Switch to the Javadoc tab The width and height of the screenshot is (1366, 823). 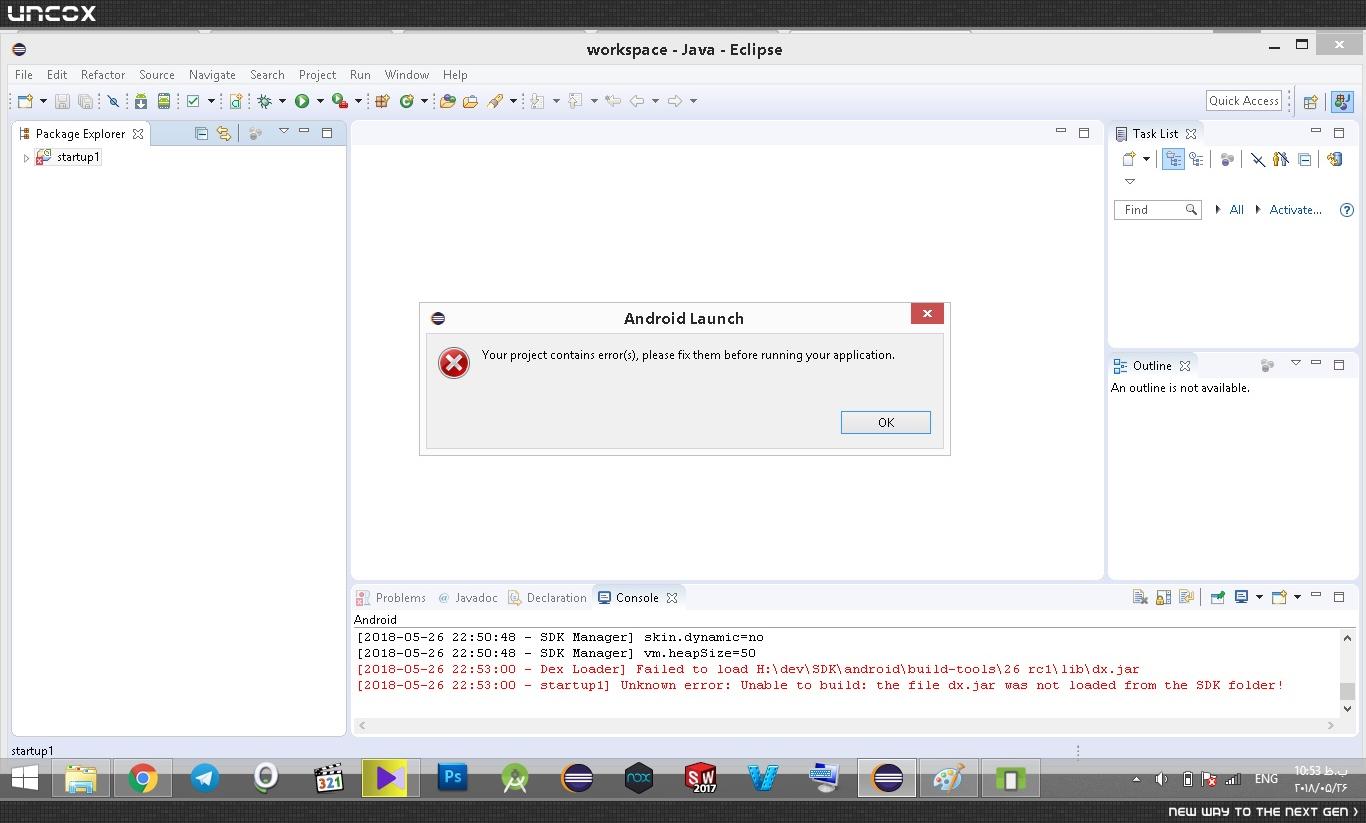[x=467, y=598]
